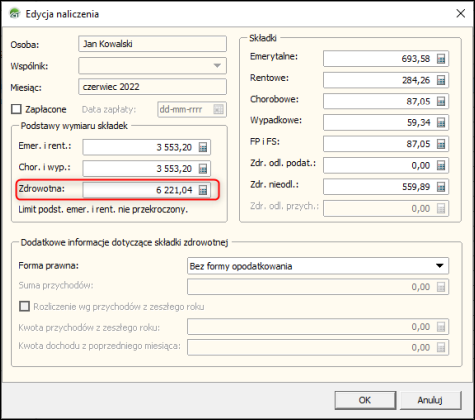Image resolution: width=475 pixels, height=420 pixels.
Task: Open calculator for Emer. i rent. base
Action: pos(203,147)
